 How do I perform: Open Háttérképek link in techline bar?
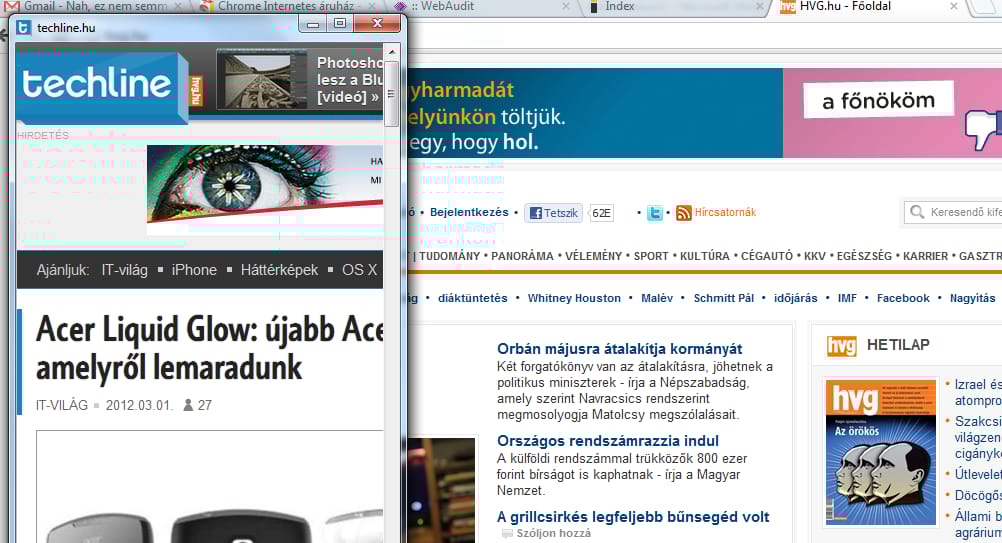tap(279, 270)
